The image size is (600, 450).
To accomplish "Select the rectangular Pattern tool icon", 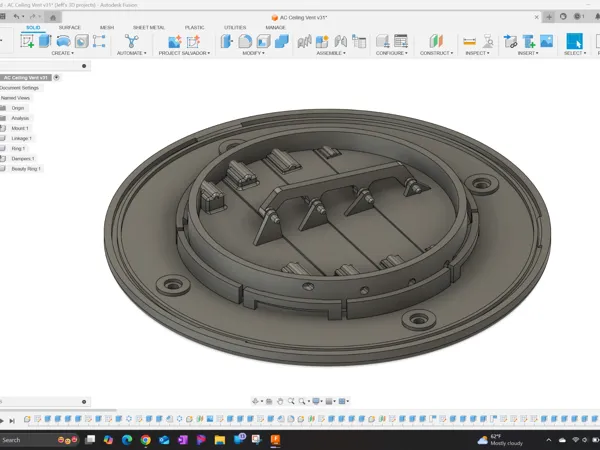I will click(x=99, y=41).
